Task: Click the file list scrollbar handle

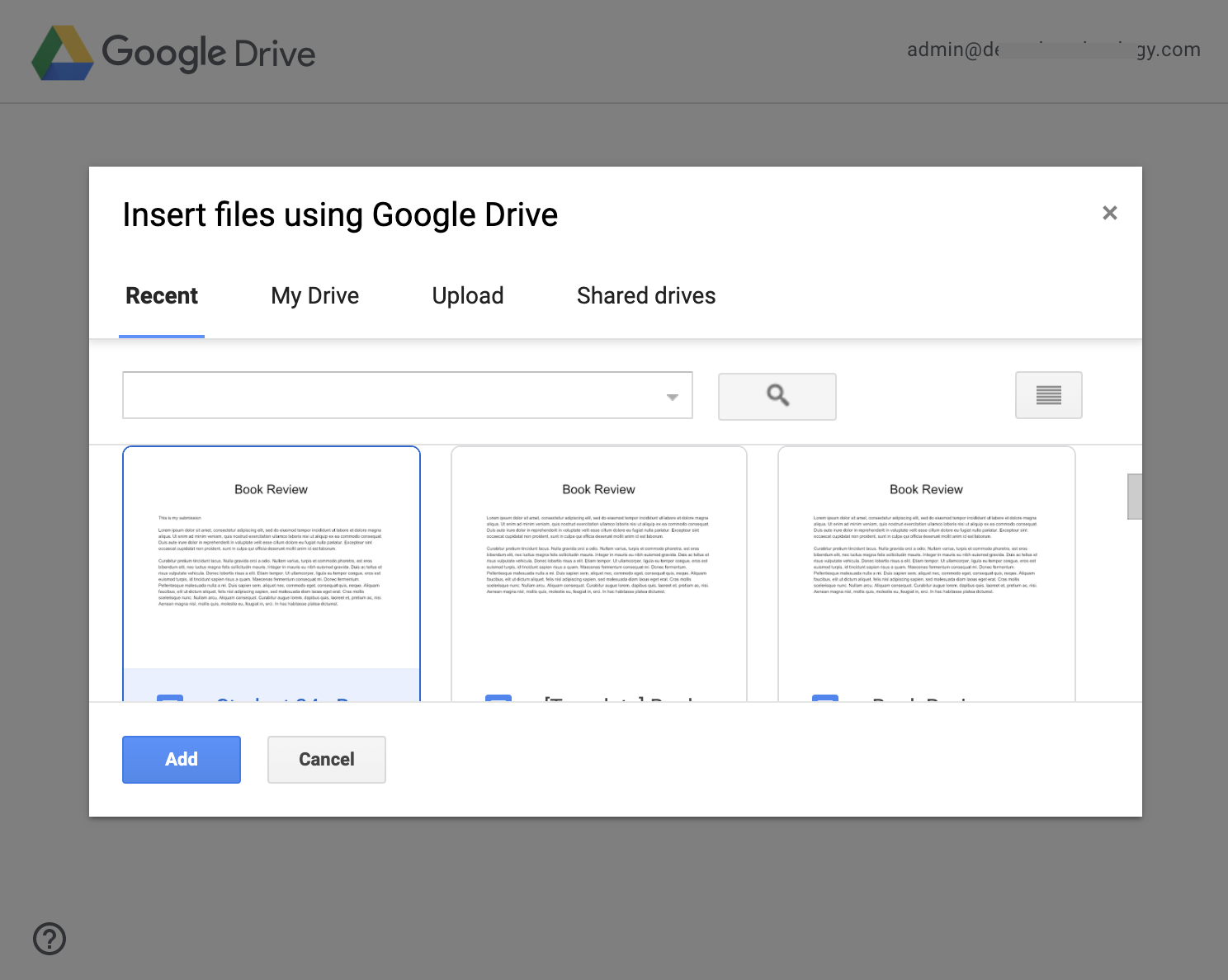Action: pyautogui.click(x=1135, y=497)
